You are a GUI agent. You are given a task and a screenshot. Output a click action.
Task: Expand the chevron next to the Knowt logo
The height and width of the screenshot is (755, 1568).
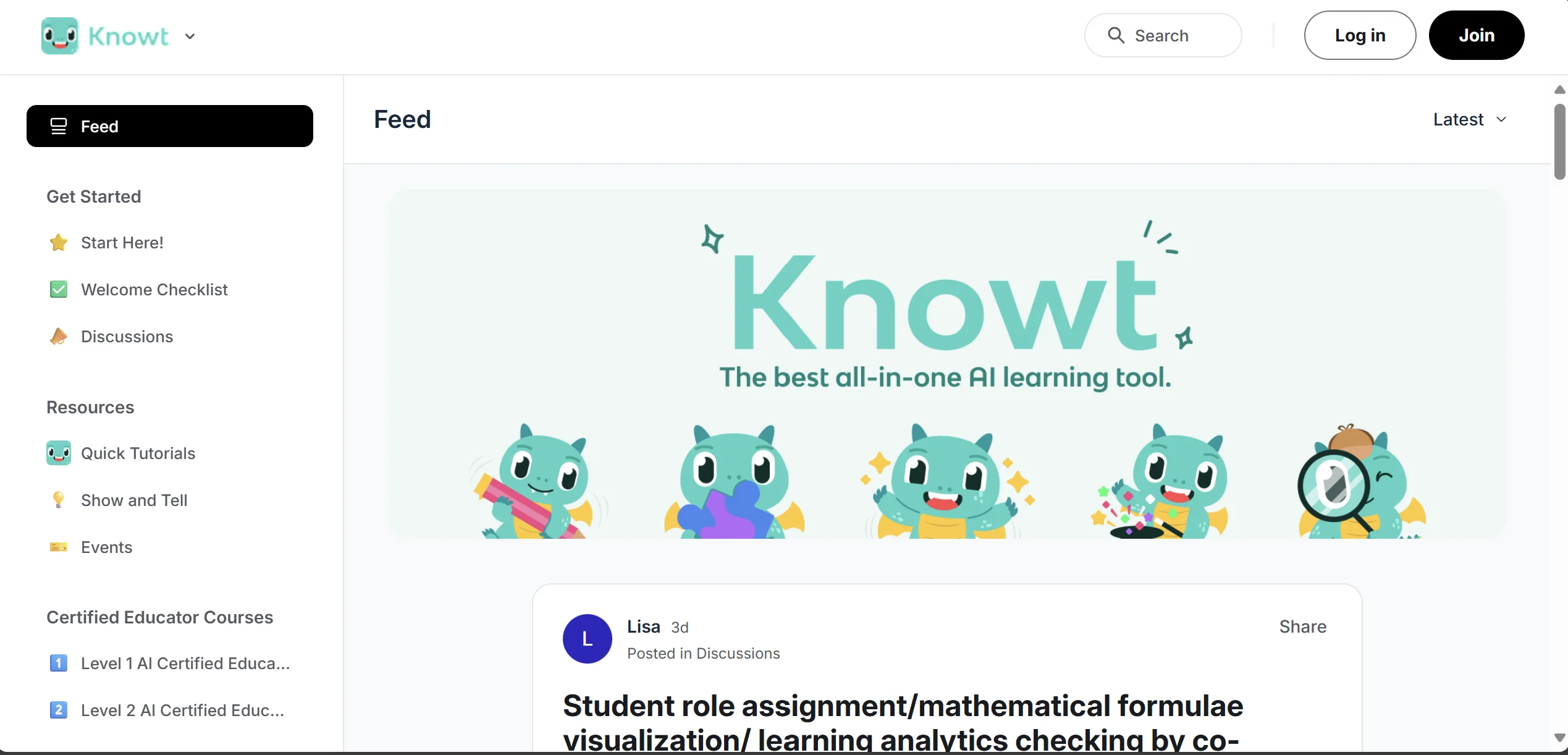190,36
